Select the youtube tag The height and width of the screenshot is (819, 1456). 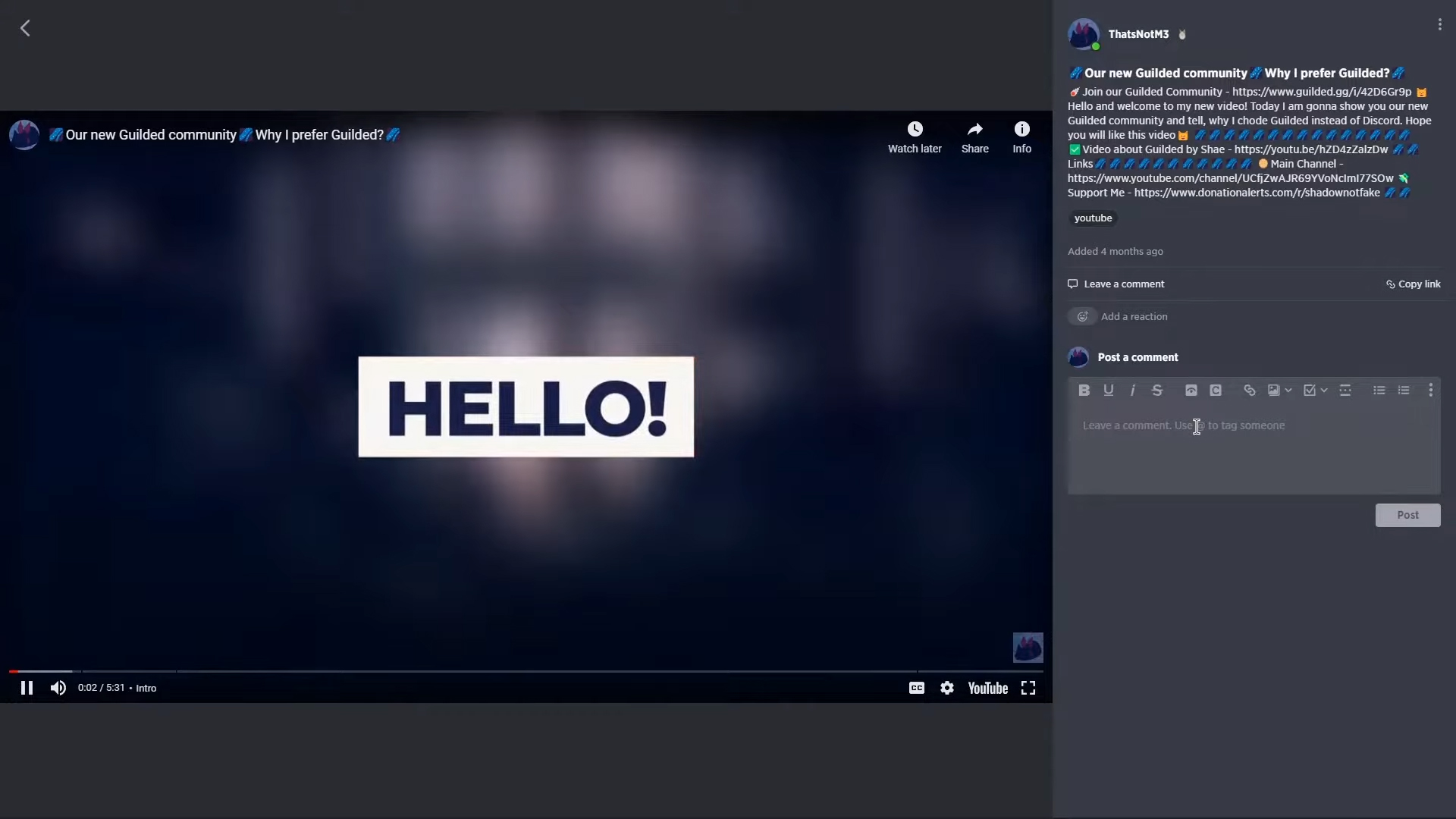pyautogui.click(x=1093, y=218)
